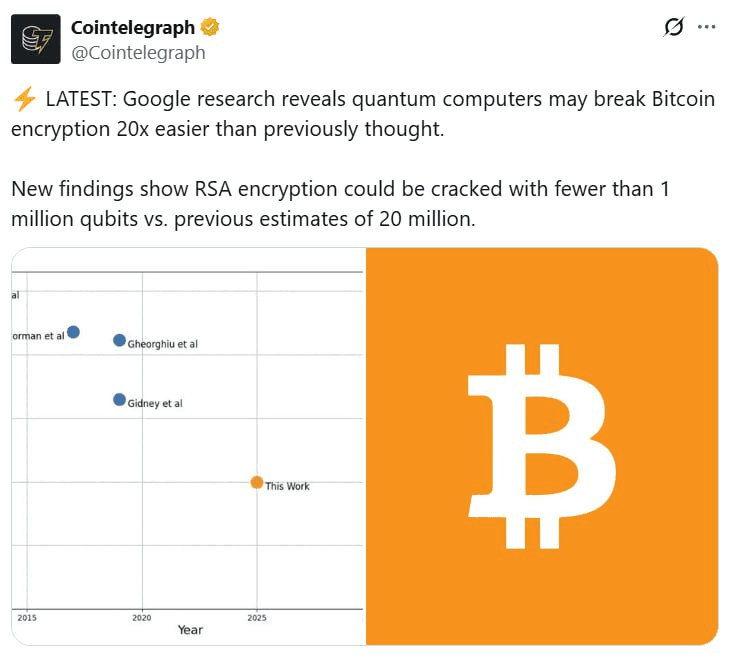
Task: Click the 2025 axis tick label
Action: point(257,618)
